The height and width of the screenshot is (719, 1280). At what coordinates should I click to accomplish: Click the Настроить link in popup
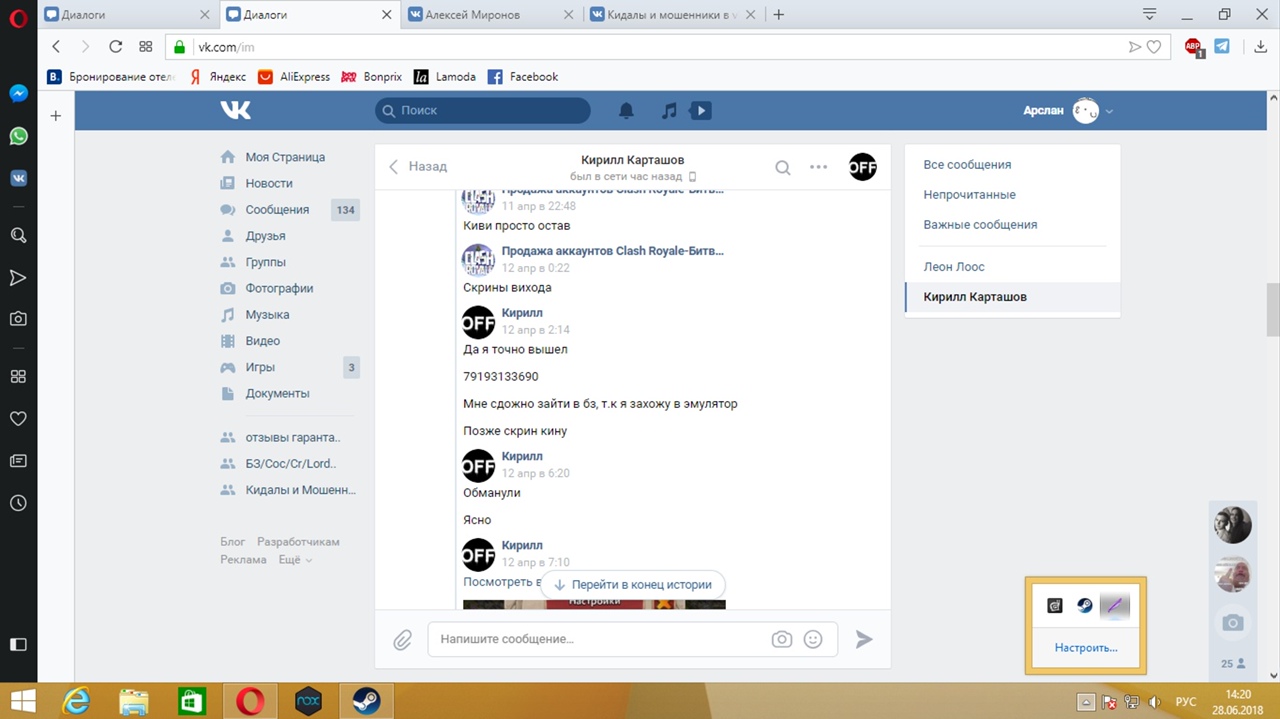tap(1085, 648)
